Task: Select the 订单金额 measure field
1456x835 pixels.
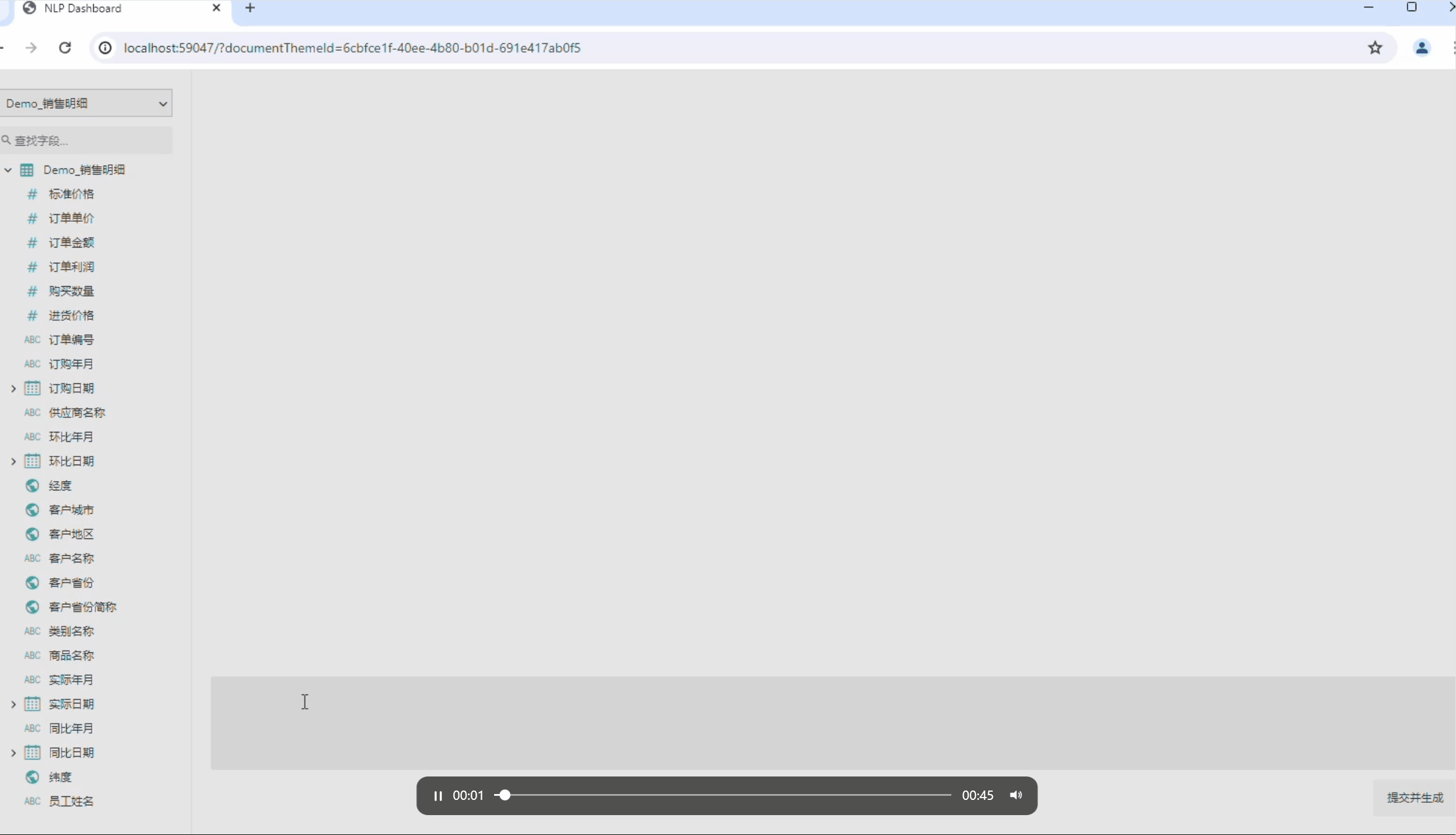Action: click(71, 243)
